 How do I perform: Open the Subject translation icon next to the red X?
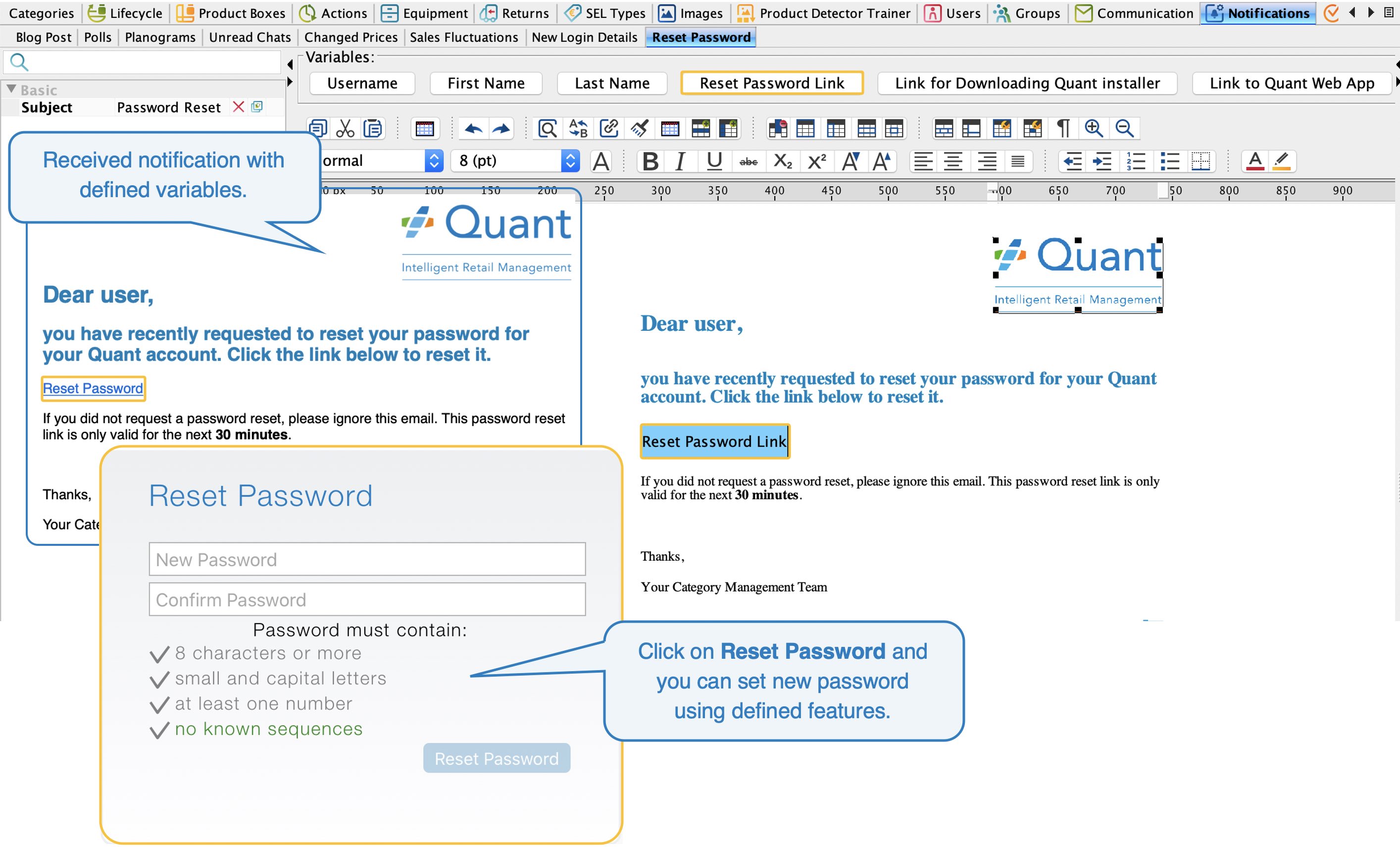[x=257, y=106]
